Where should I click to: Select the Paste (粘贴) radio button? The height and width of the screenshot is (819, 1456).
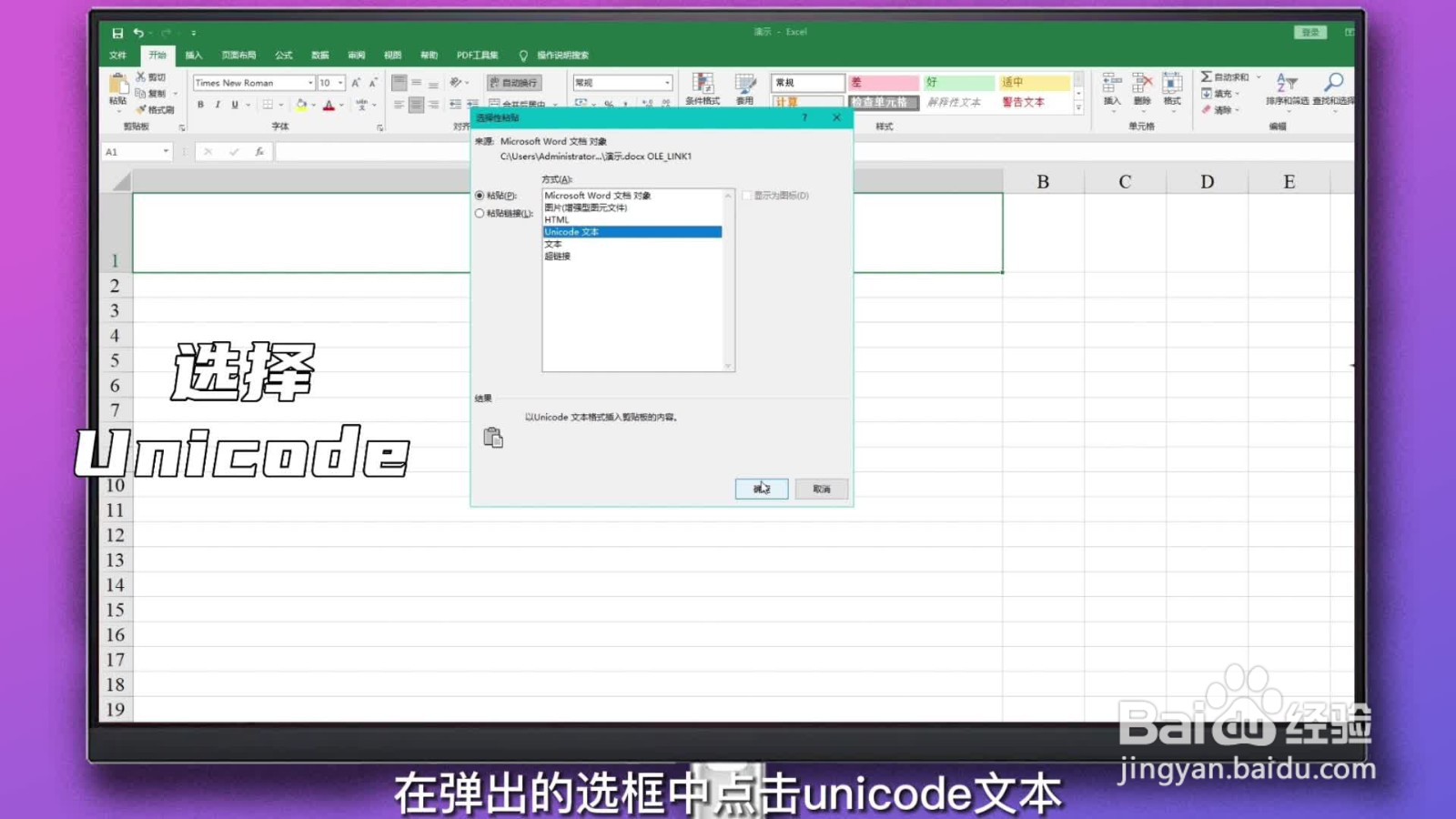pyautogui.click(x=480, y=196)
